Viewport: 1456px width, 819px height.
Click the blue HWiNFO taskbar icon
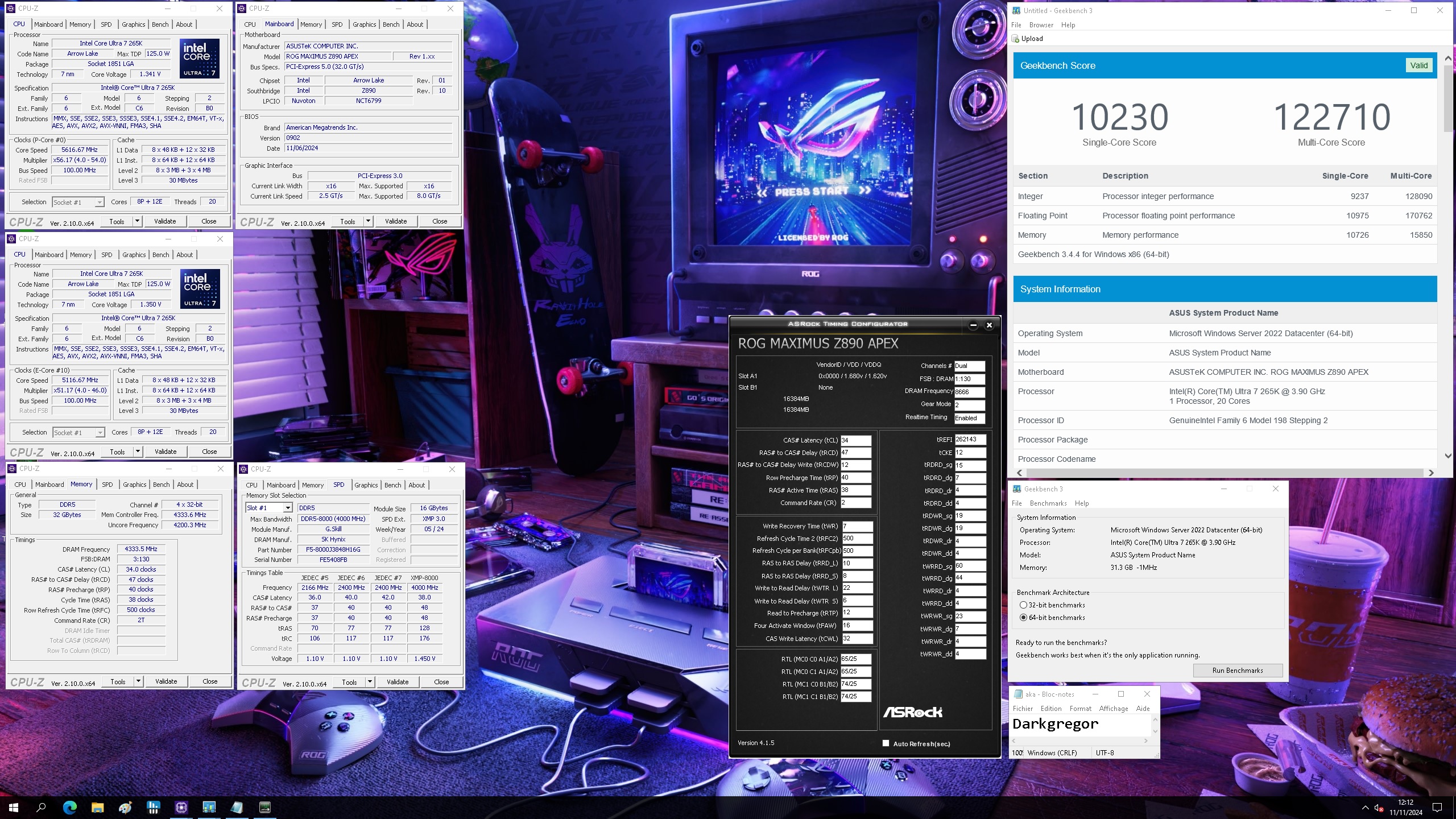pos(153,807)
